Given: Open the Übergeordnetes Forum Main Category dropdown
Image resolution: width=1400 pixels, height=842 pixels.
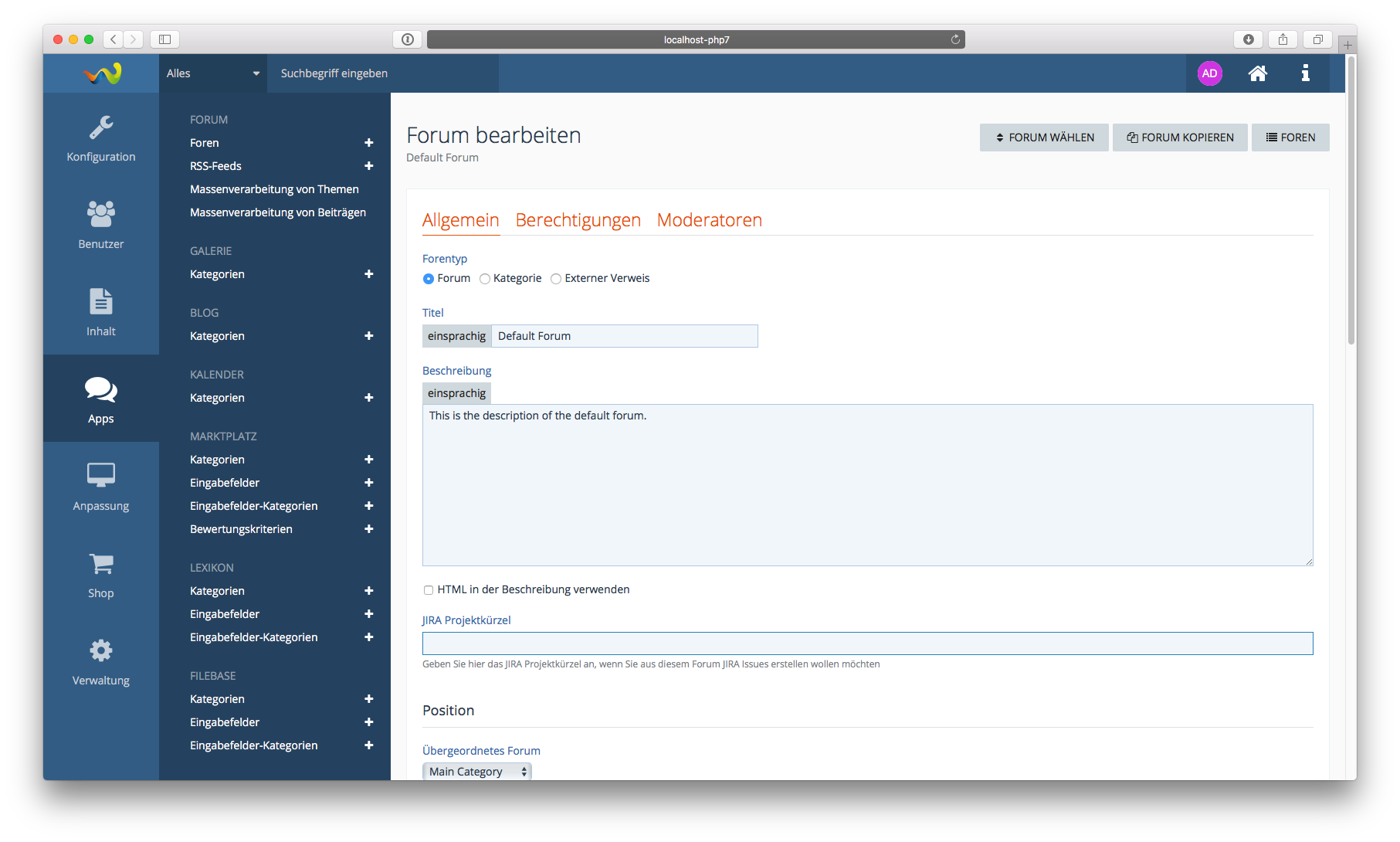Looking at the screenshot, I should (476, 772).
